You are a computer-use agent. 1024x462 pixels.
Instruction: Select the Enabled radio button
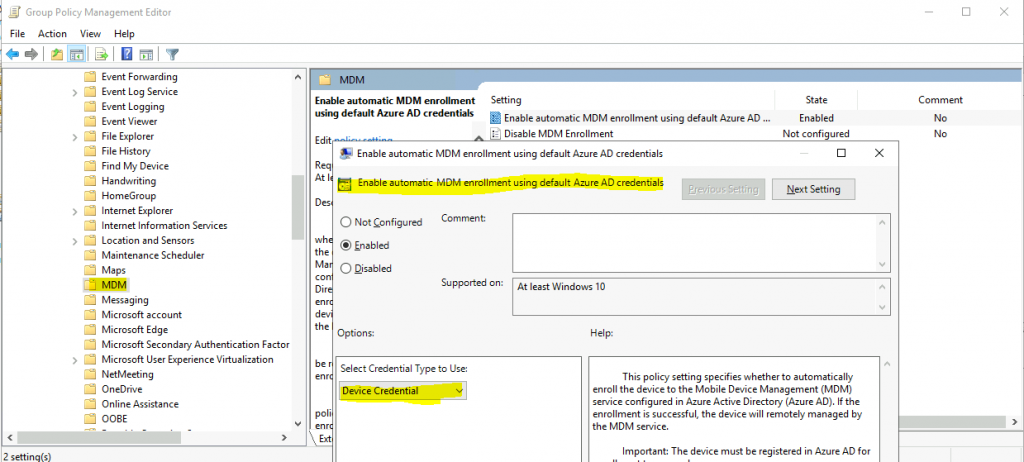pos(346,246)
